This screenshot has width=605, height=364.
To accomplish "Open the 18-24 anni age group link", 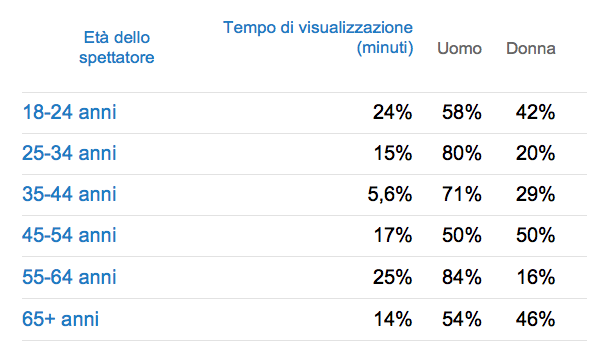I will pos(69,112).
